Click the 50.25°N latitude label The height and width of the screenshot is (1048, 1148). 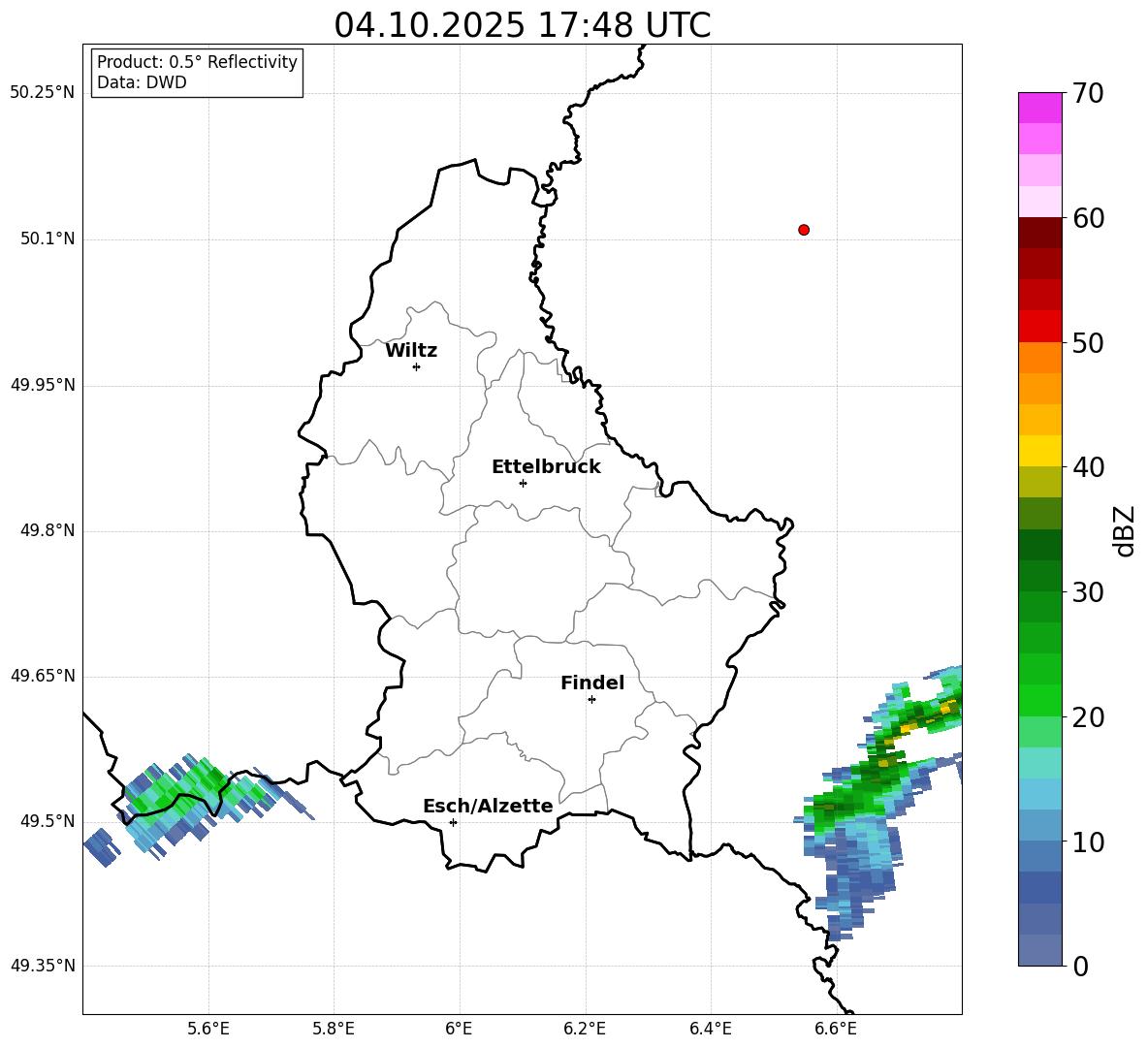point(43,93)
